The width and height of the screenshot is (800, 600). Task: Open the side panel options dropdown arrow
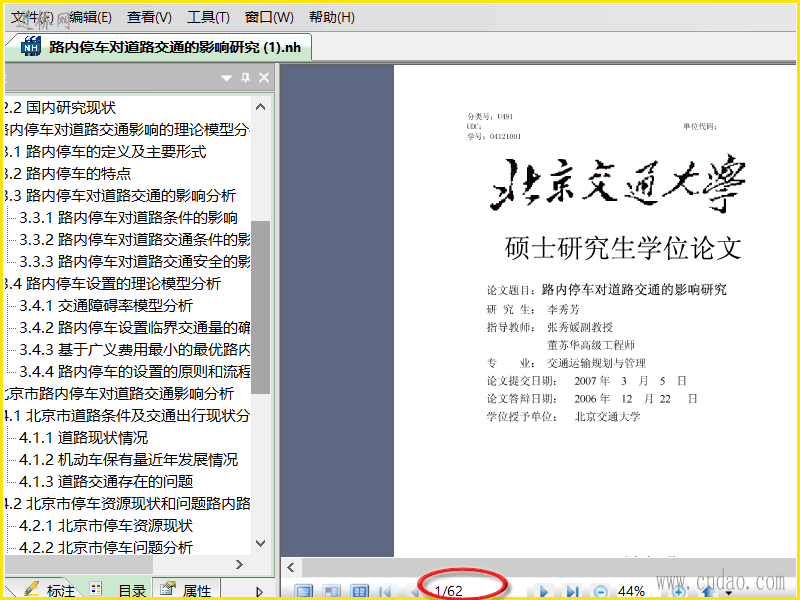point(227,78)
